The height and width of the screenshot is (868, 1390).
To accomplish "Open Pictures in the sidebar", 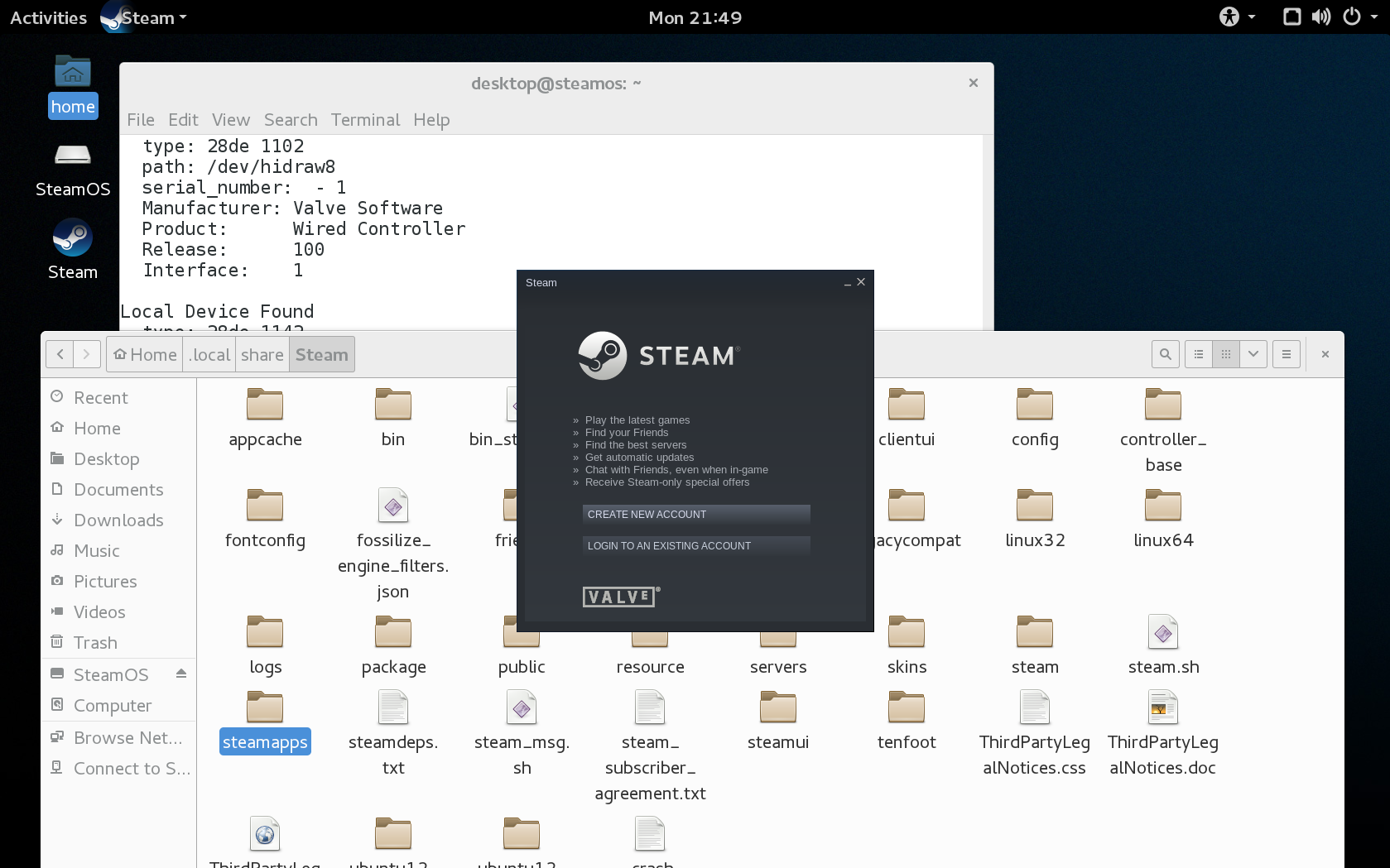I will pos(118,581).
